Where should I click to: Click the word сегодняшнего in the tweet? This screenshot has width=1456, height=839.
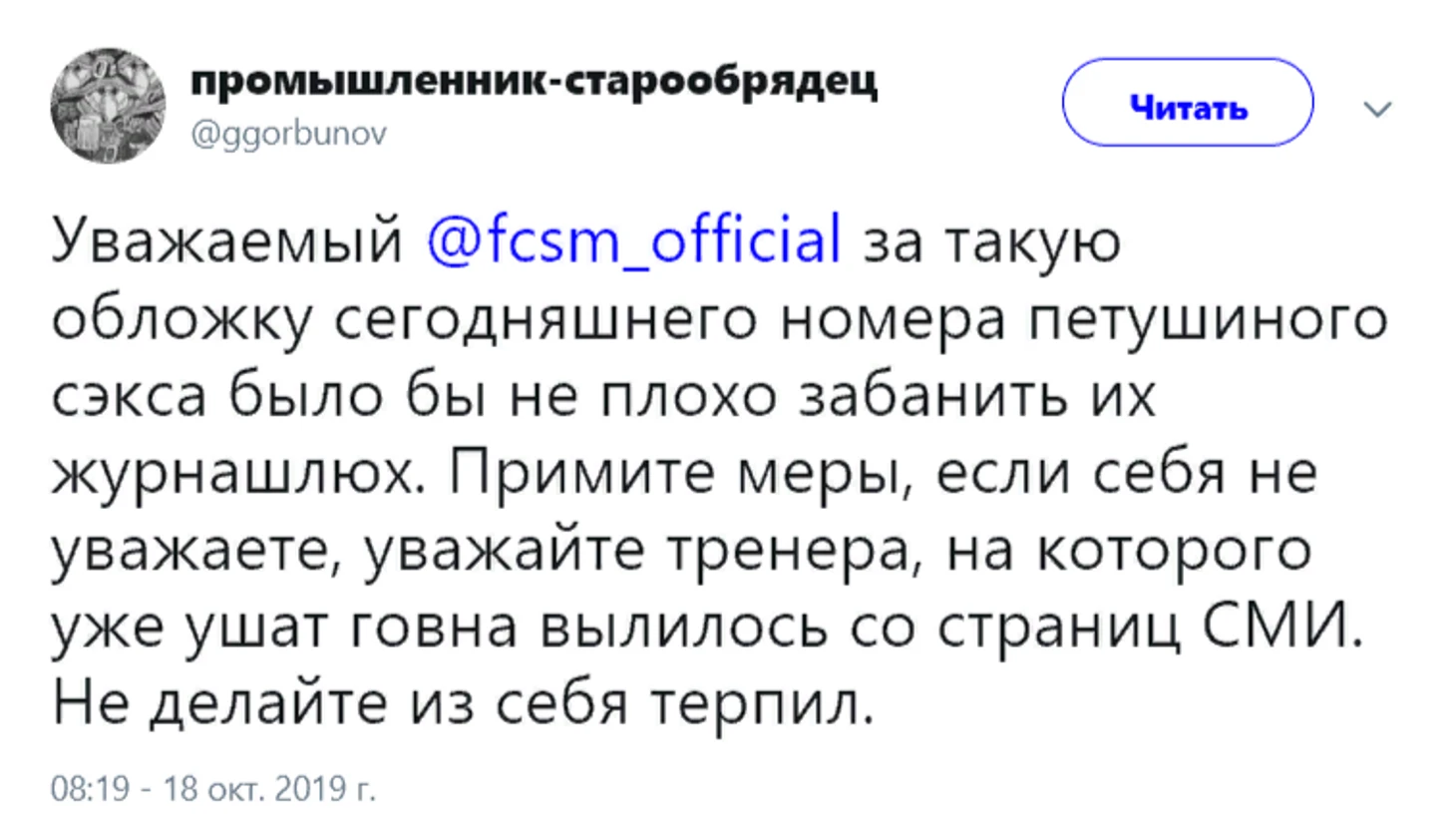(546, 321)
